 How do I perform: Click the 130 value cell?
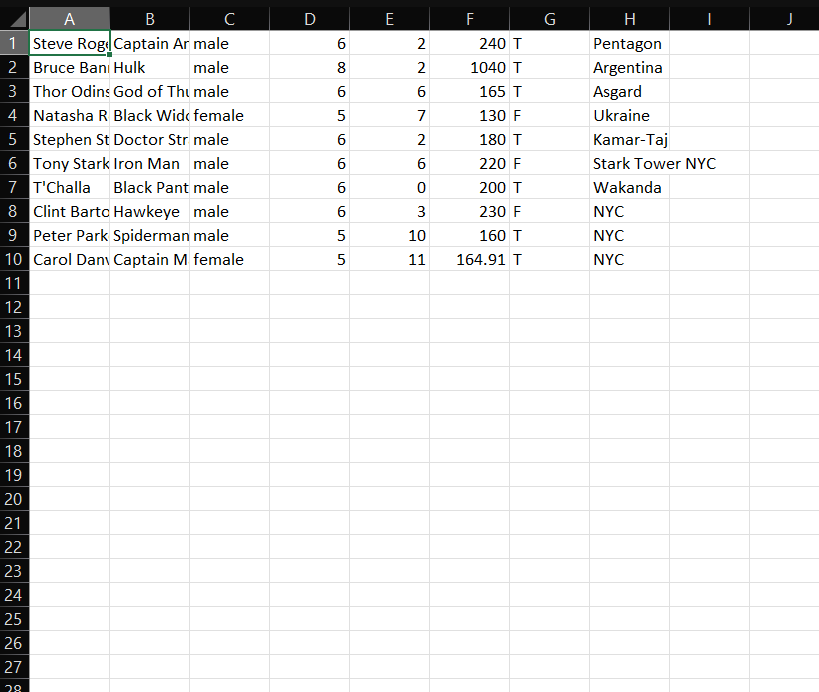point(469,115)
